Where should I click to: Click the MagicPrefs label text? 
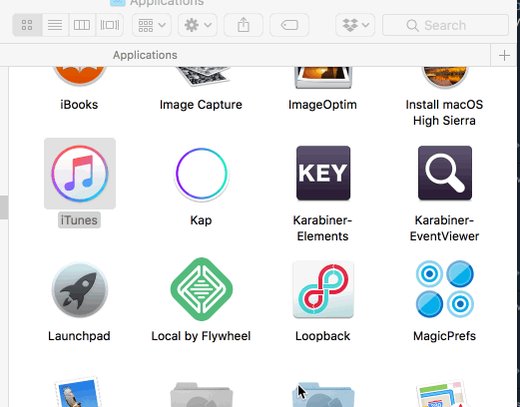(x=444, y=336)
